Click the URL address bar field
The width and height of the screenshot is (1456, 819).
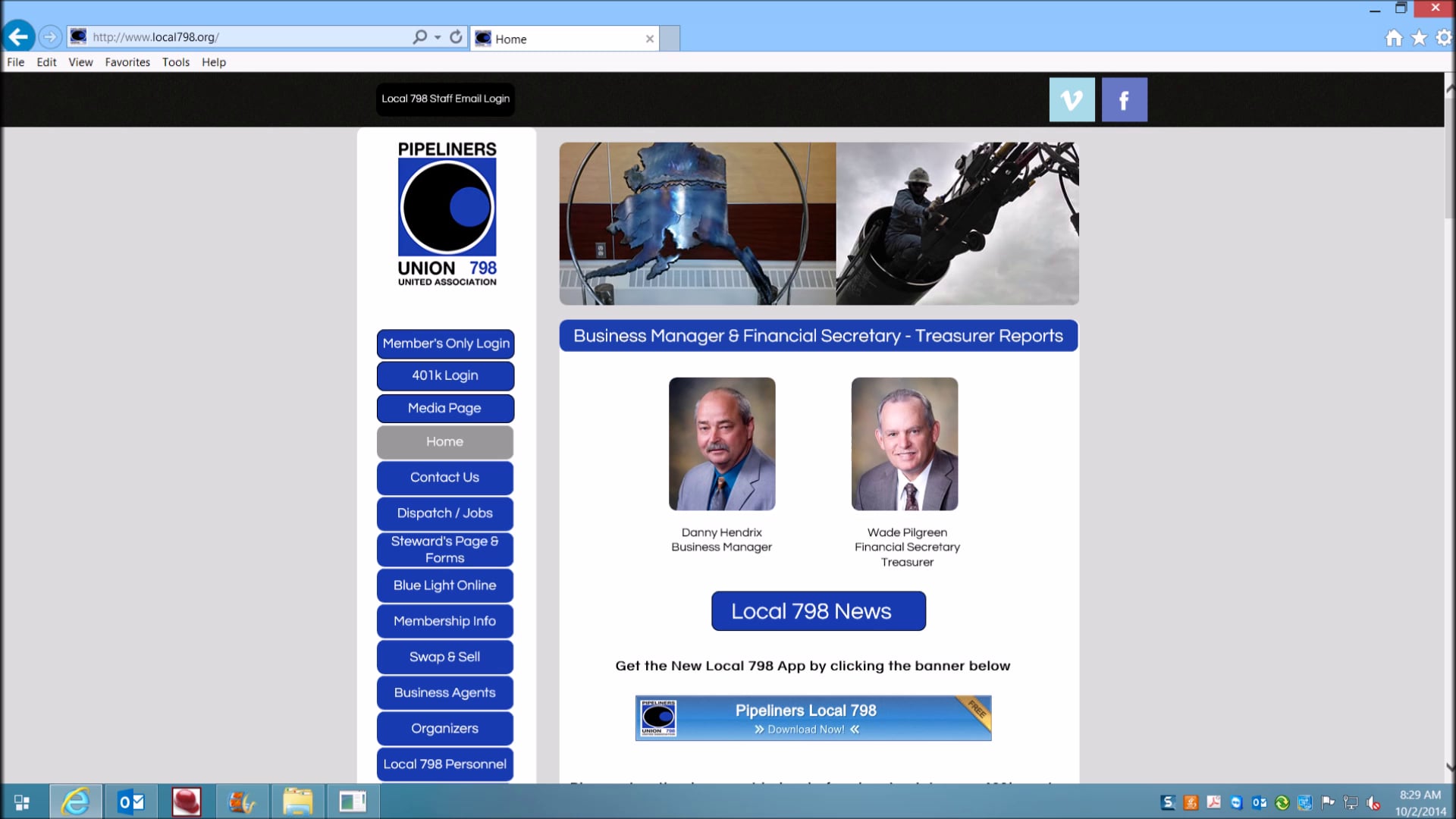[250, 36]
